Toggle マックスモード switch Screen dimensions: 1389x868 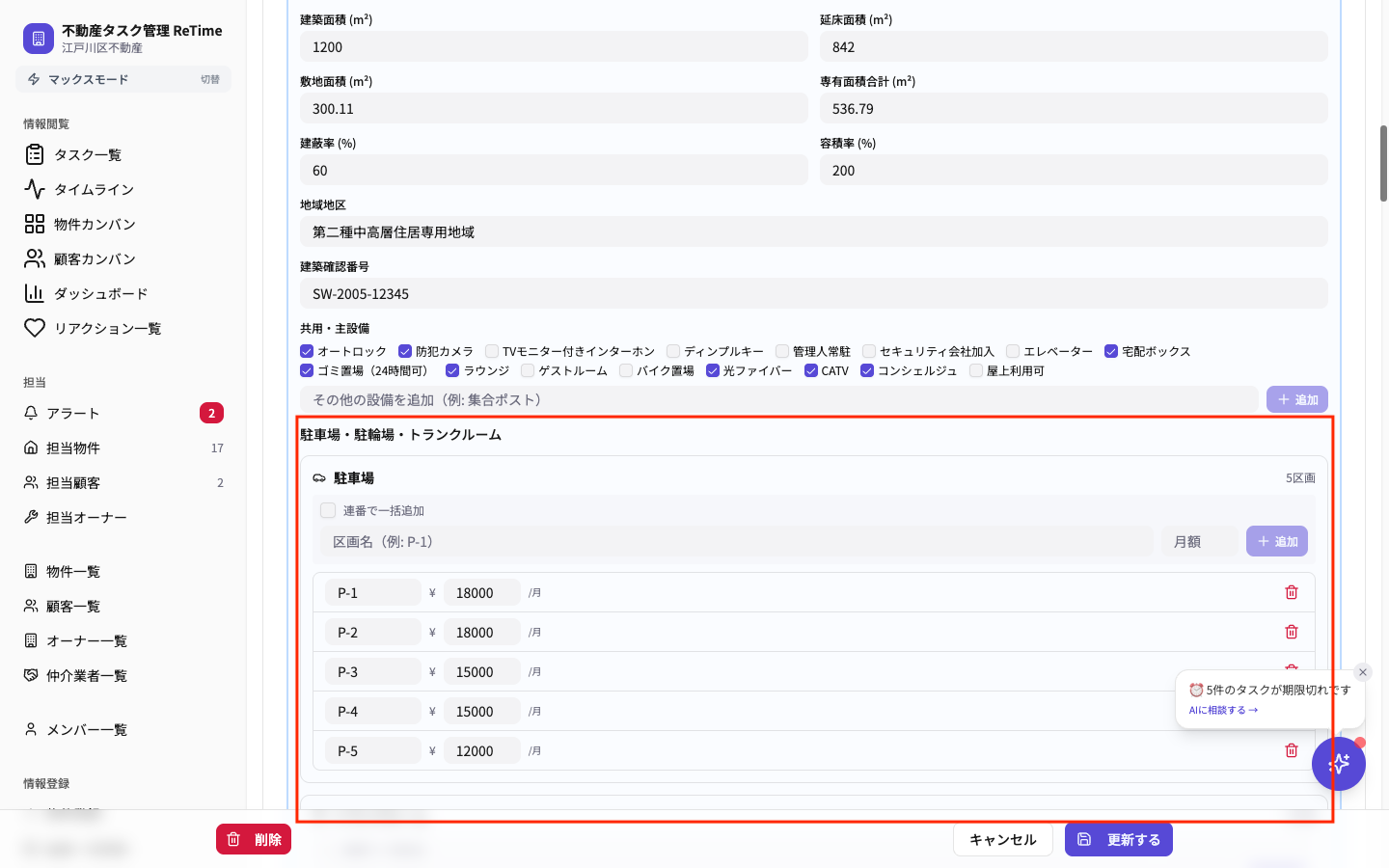tap(123, 79)
